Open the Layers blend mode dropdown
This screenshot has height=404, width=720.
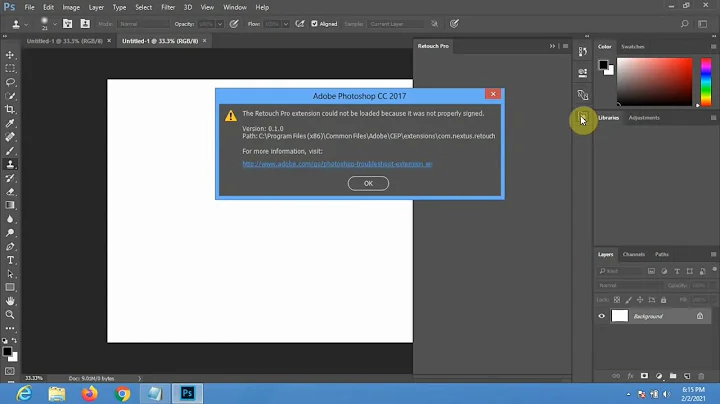(630, 285)
